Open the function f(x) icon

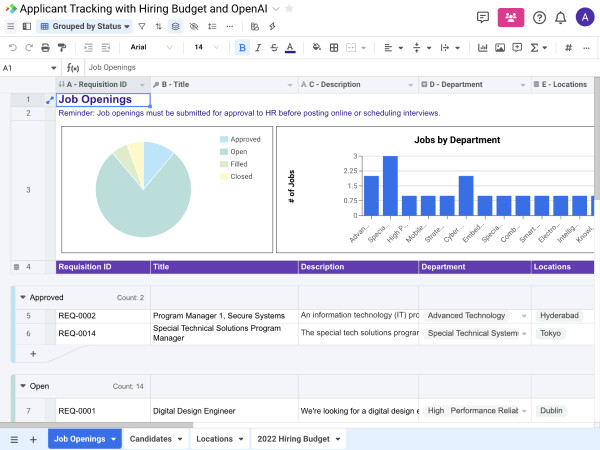tap(73, 68)
